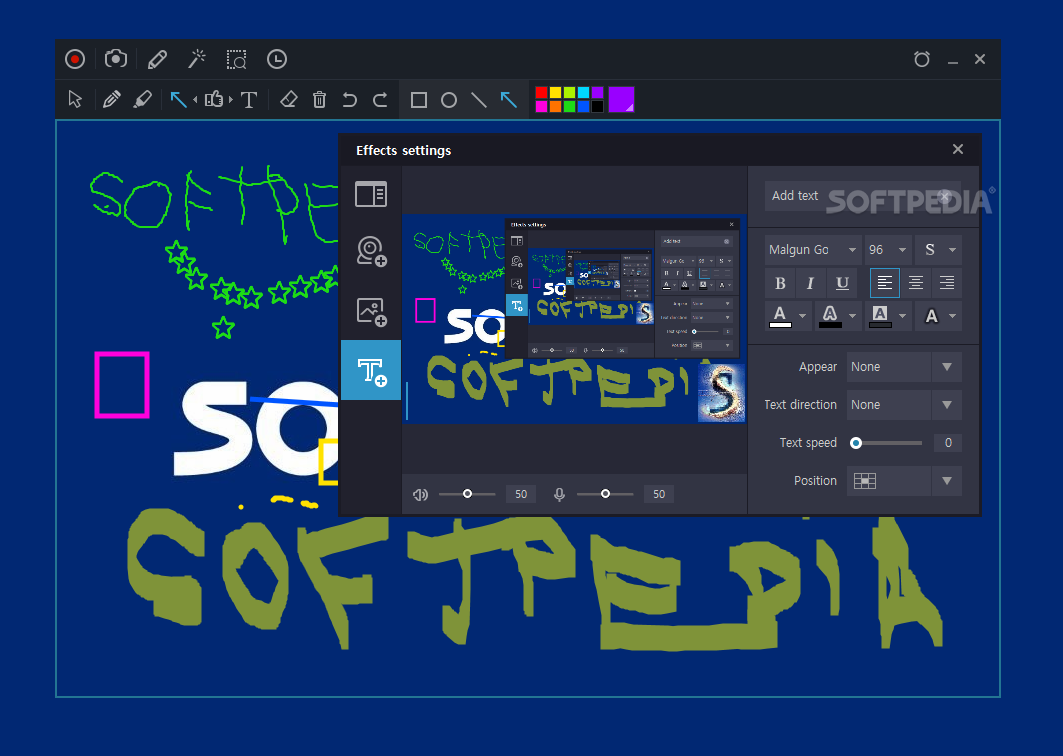Choose the pencil drawing tool
1063x756 pixels.
pos(111,100)
